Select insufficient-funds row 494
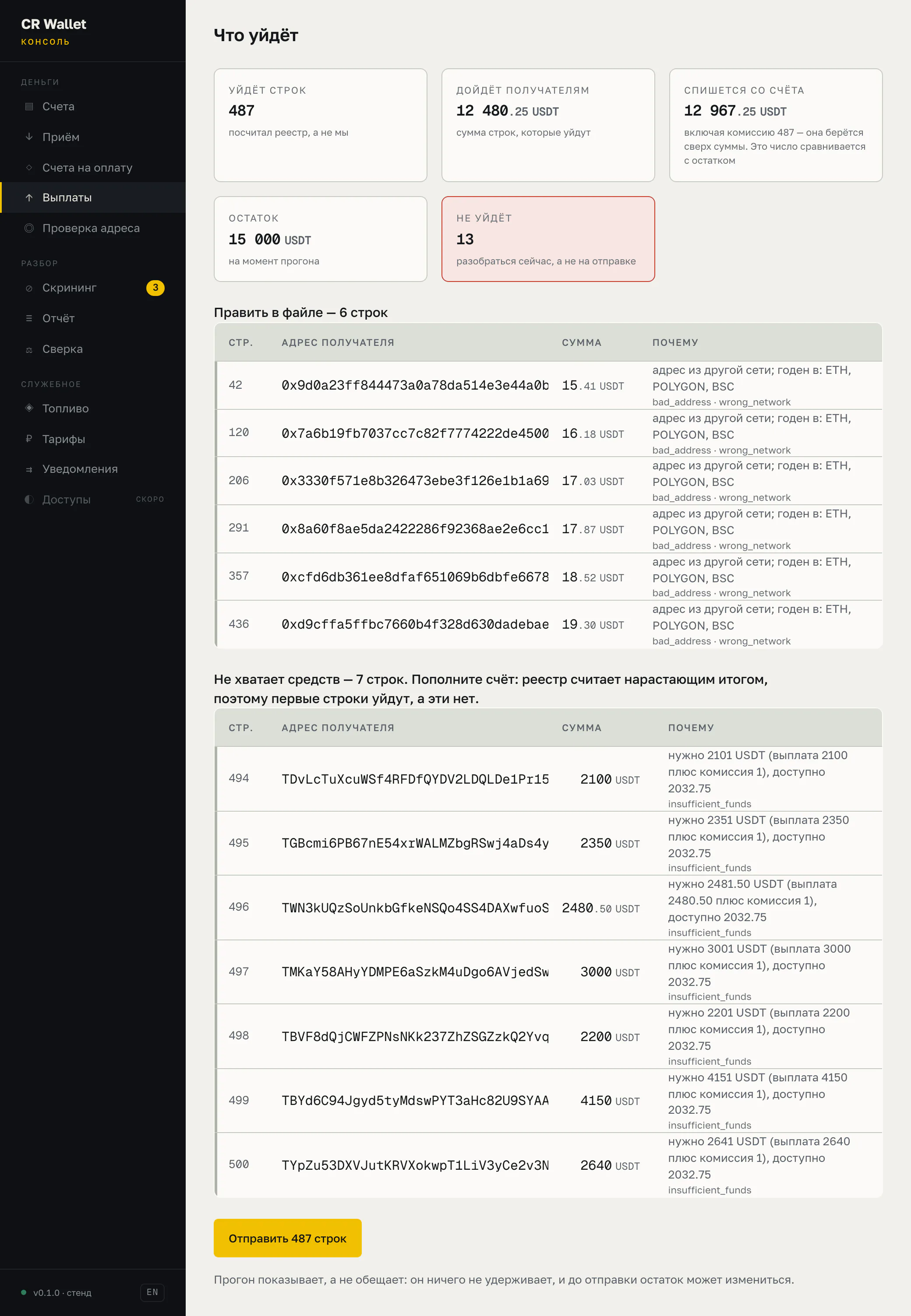This screenshot has width=911, height=1316. pos(548,779)
